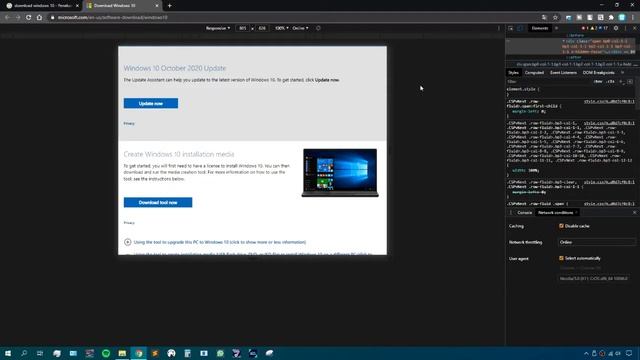Open the Windows notification center icon
Image resolution: width=640 pixels, height=360 pixels.
click(x=629, y=353)
